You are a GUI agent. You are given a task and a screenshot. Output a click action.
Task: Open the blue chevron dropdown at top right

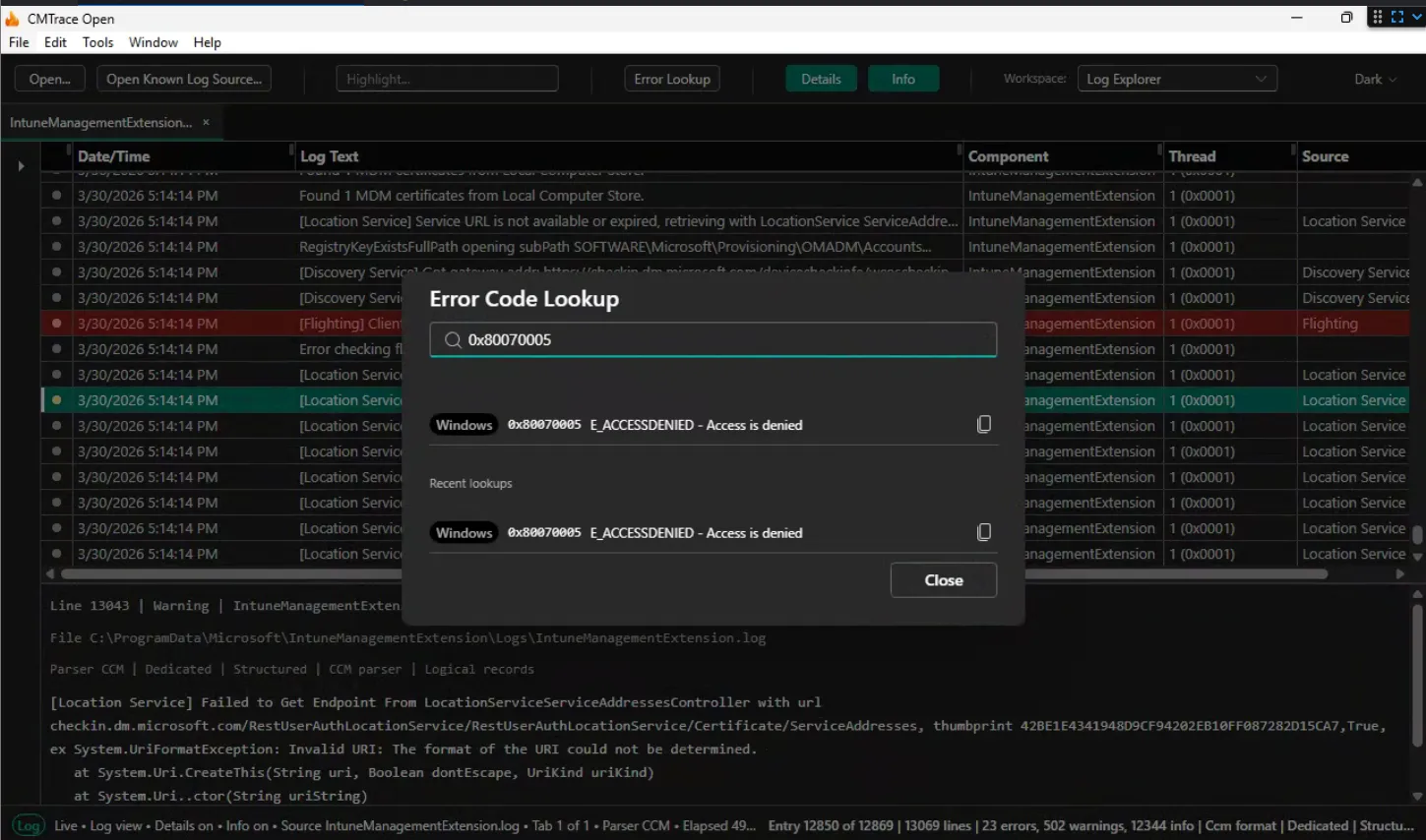(1417, 16)
